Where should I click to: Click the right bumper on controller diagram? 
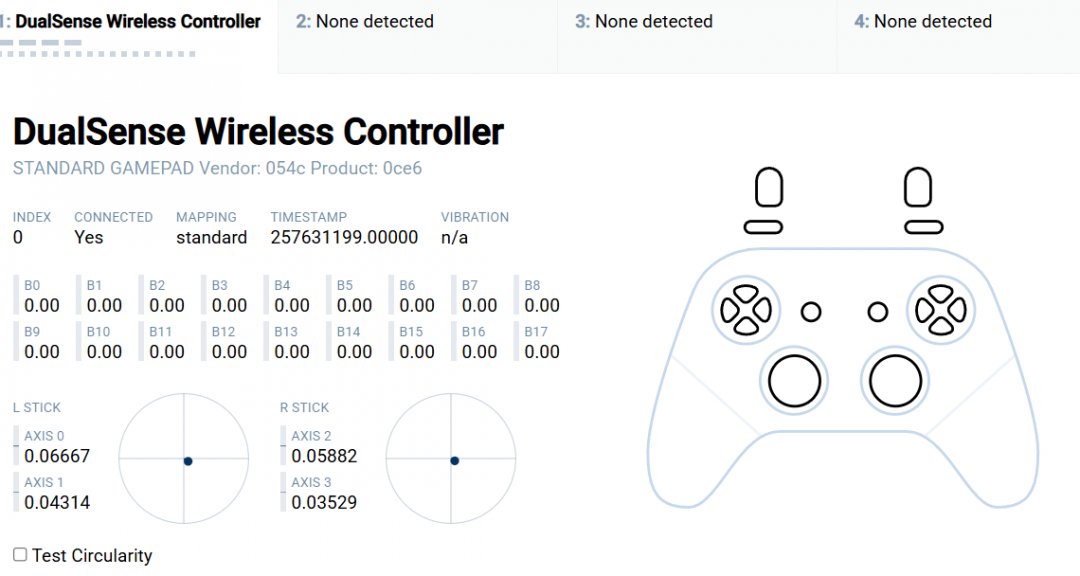(x=923, y=227)
